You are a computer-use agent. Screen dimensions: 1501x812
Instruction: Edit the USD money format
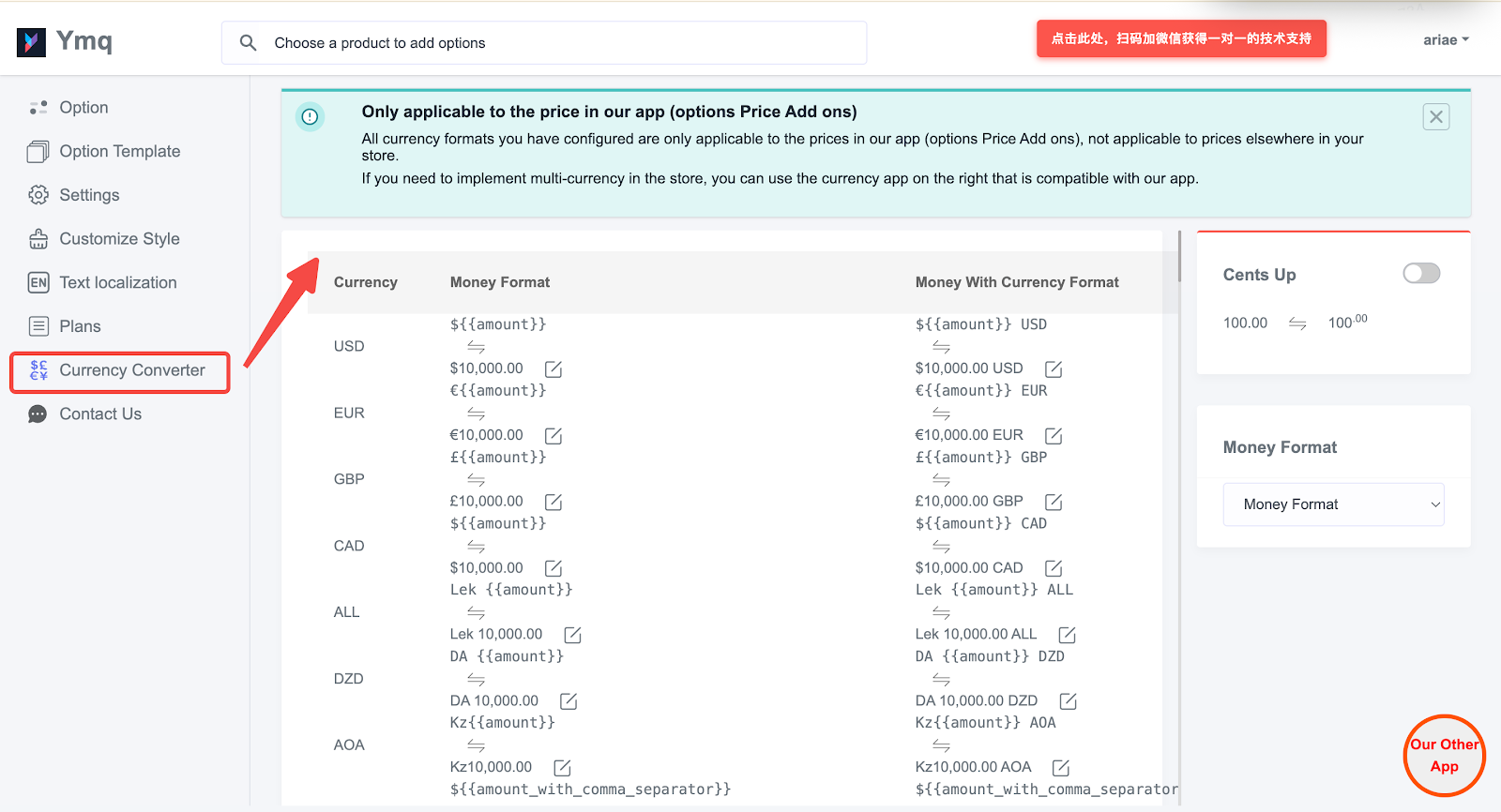pyautogui.click(x=553, y=369)
